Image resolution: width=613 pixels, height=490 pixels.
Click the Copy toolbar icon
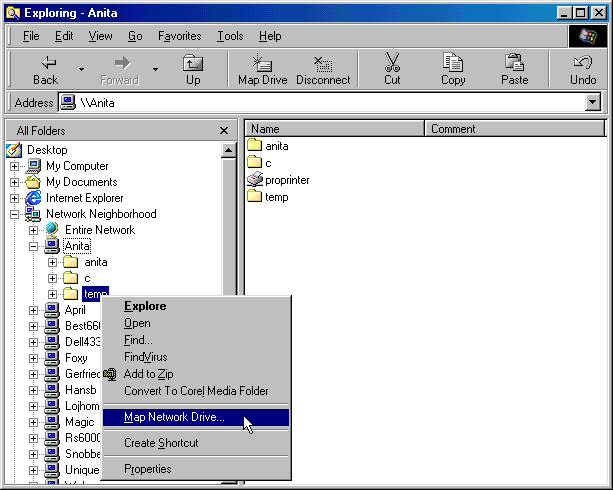coord(453,63)
